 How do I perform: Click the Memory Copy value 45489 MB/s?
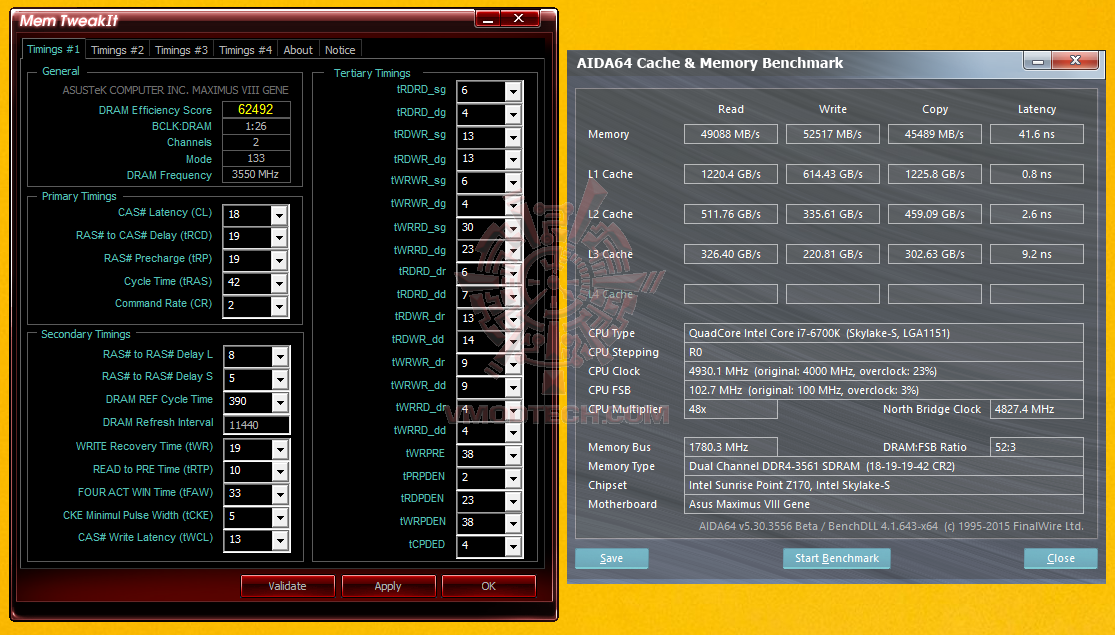coord(934,134)
